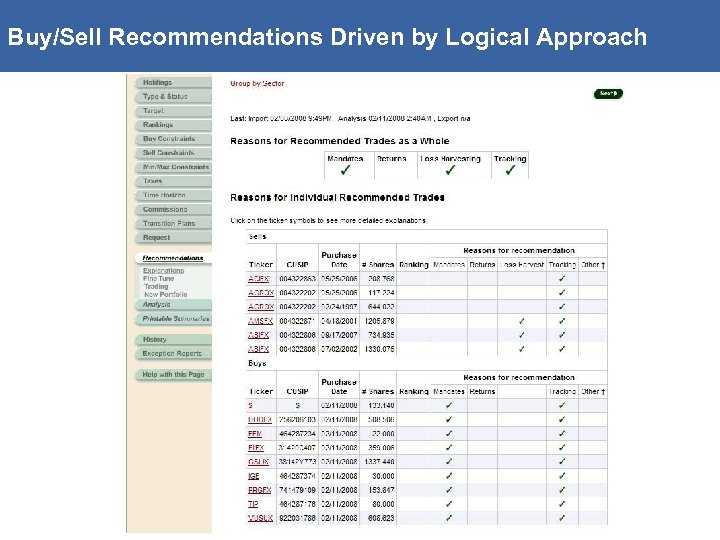The image size is (720, 540).
Task: Select the Target sidebar item
Action: 174,111
